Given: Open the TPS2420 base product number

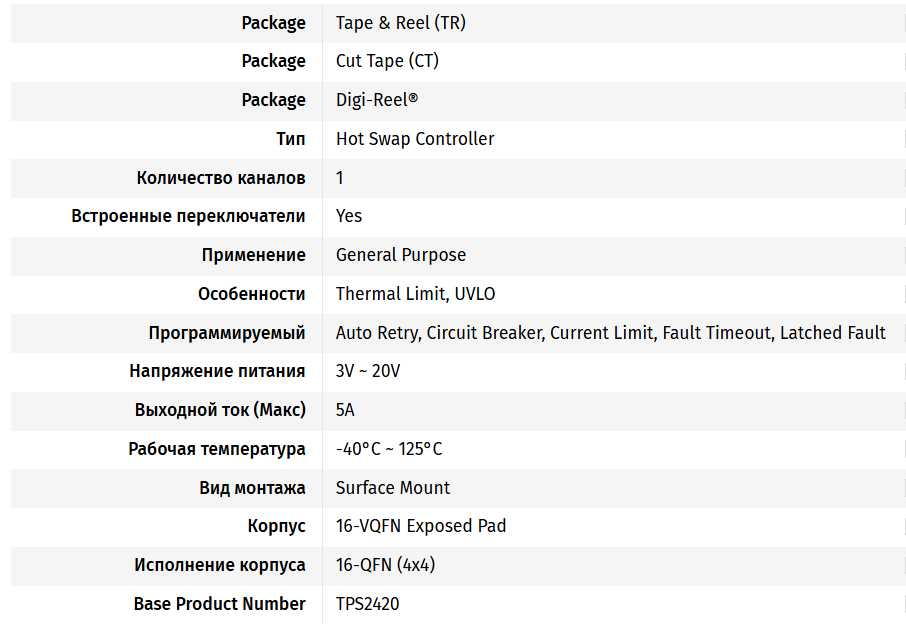Looking at the screenshot, I should 368,604.
